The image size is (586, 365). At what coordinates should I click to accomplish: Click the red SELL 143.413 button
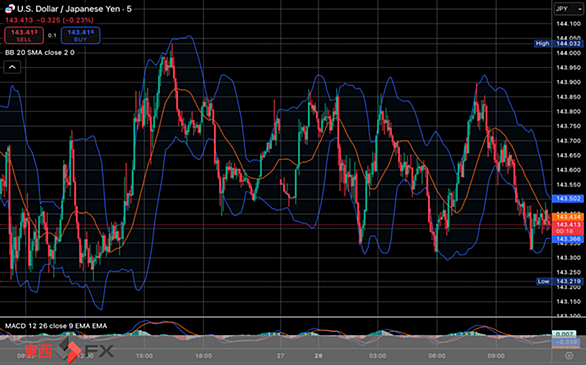pyautogui.click(x=24, y=35)
